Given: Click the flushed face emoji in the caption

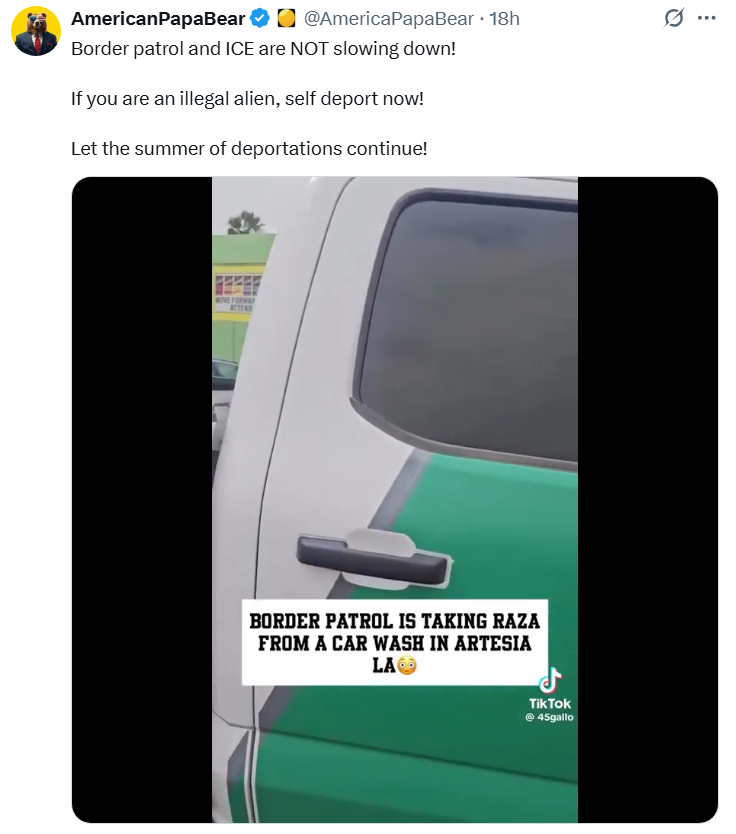Looking at the screenshot, I should [x=407, y=665].
